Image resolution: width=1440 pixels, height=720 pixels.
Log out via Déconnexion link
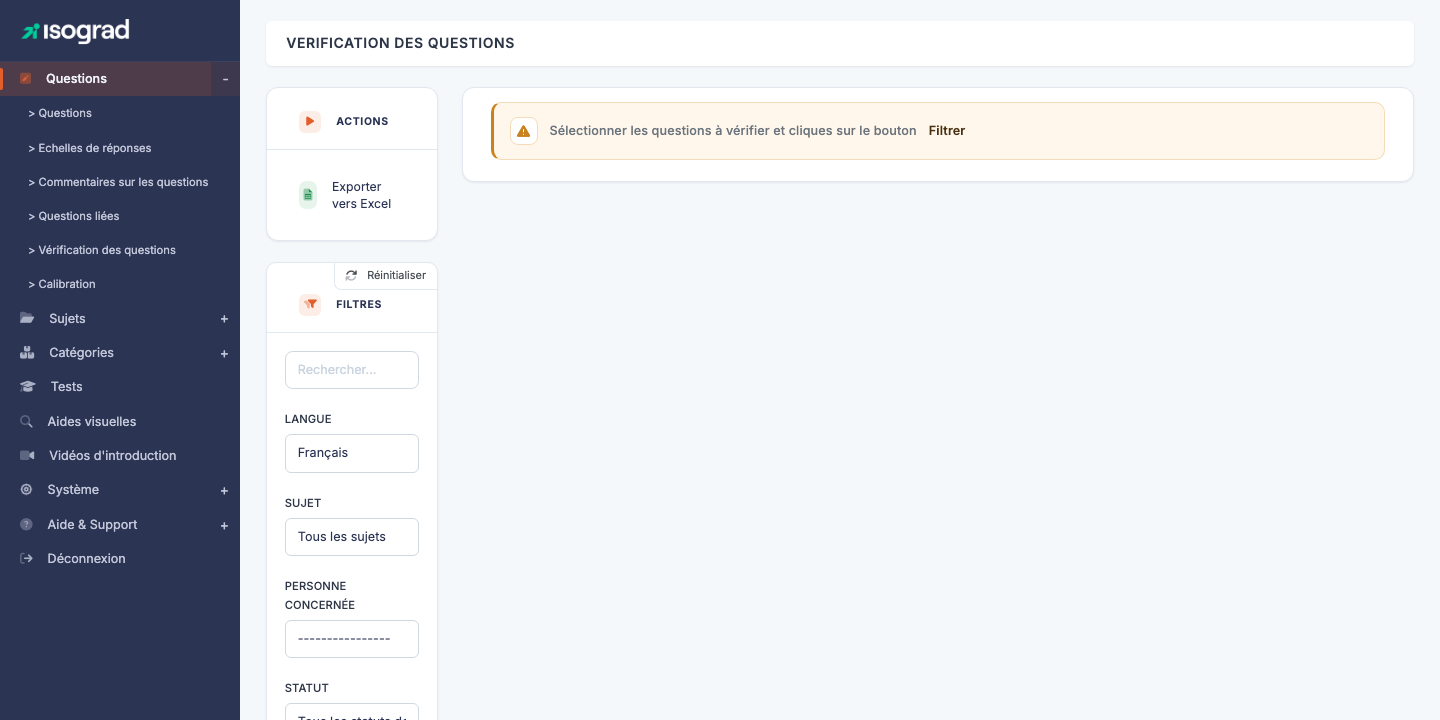pyautogui.click(x=87, y=558)
